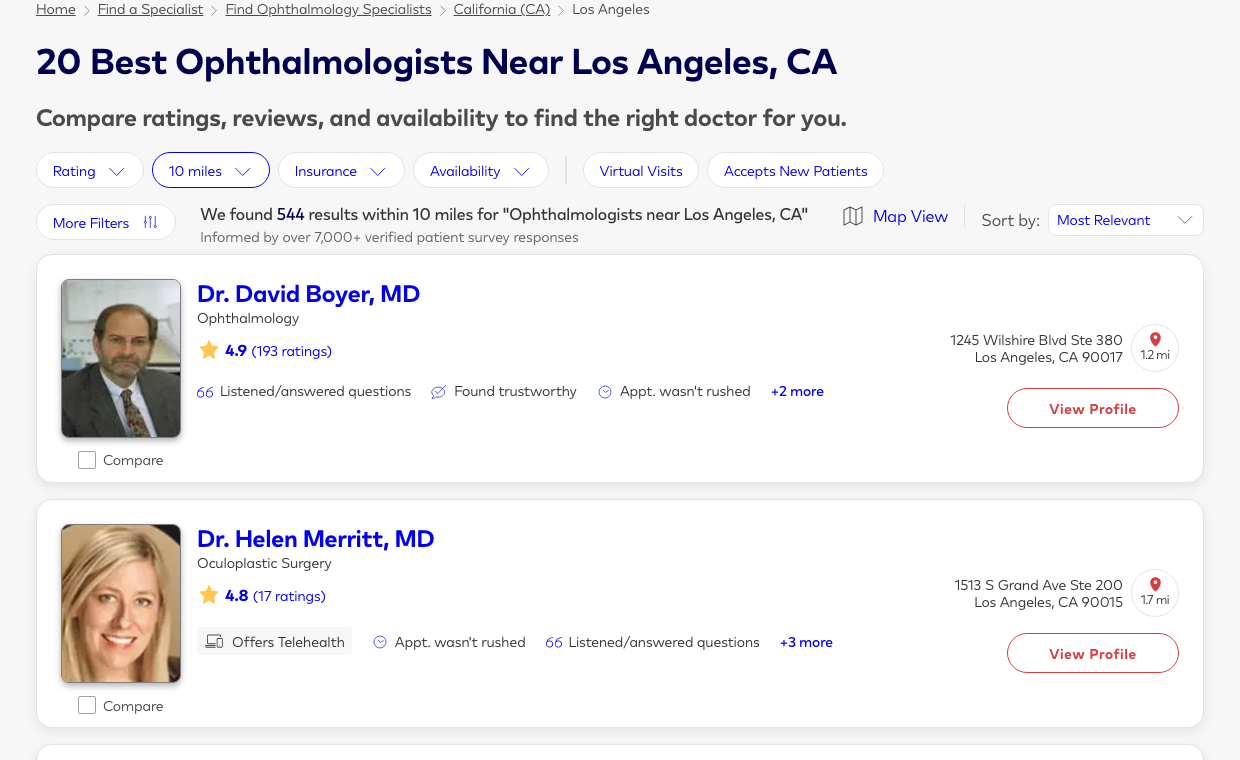1240x760 pixels.
Task: Click address 1245 Wilshire Blvd Ste 380
Action: (1036, 340)
